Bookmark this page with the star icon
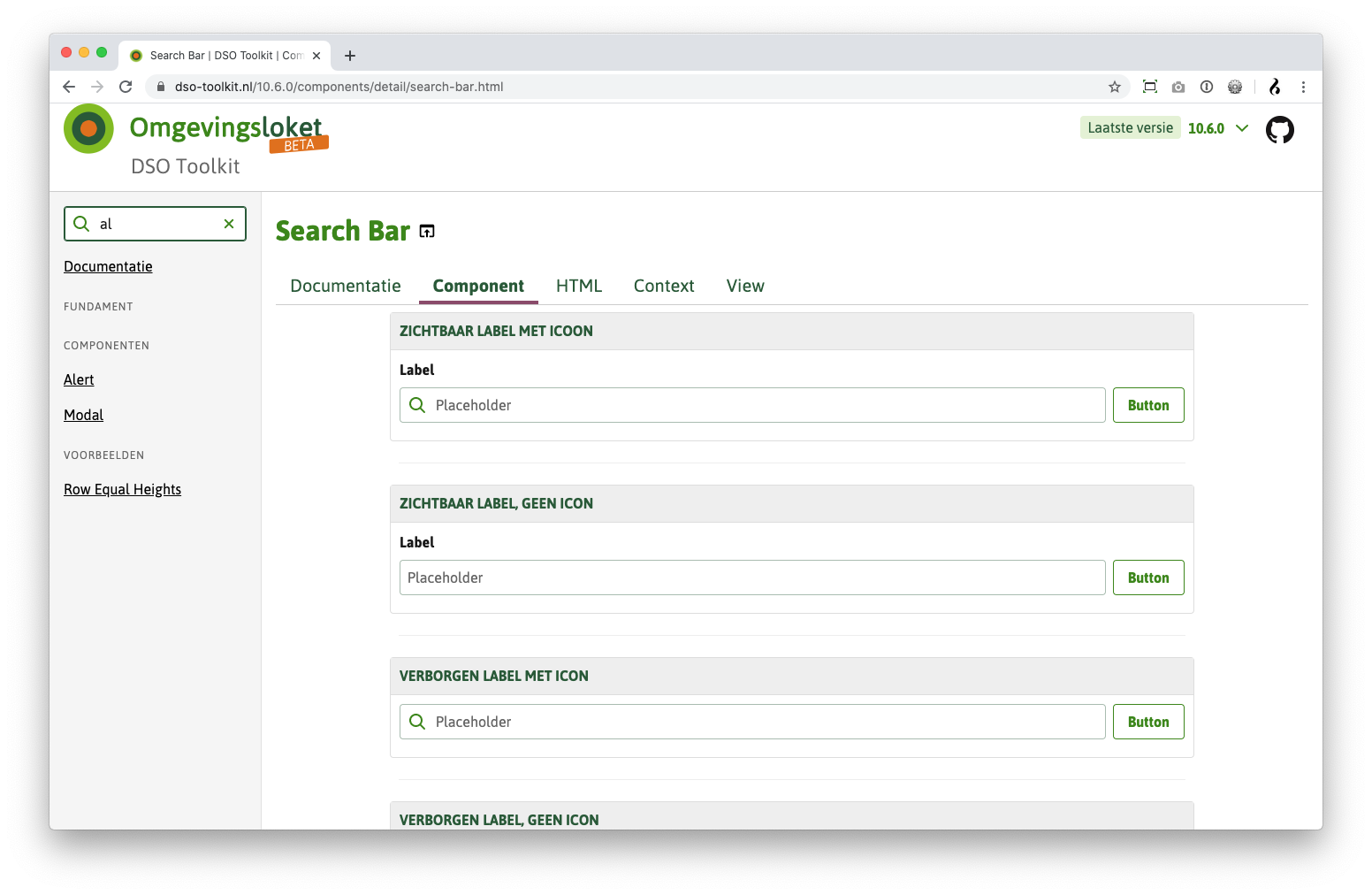Screen dimensions: 1372x895 click(1115, 87)
